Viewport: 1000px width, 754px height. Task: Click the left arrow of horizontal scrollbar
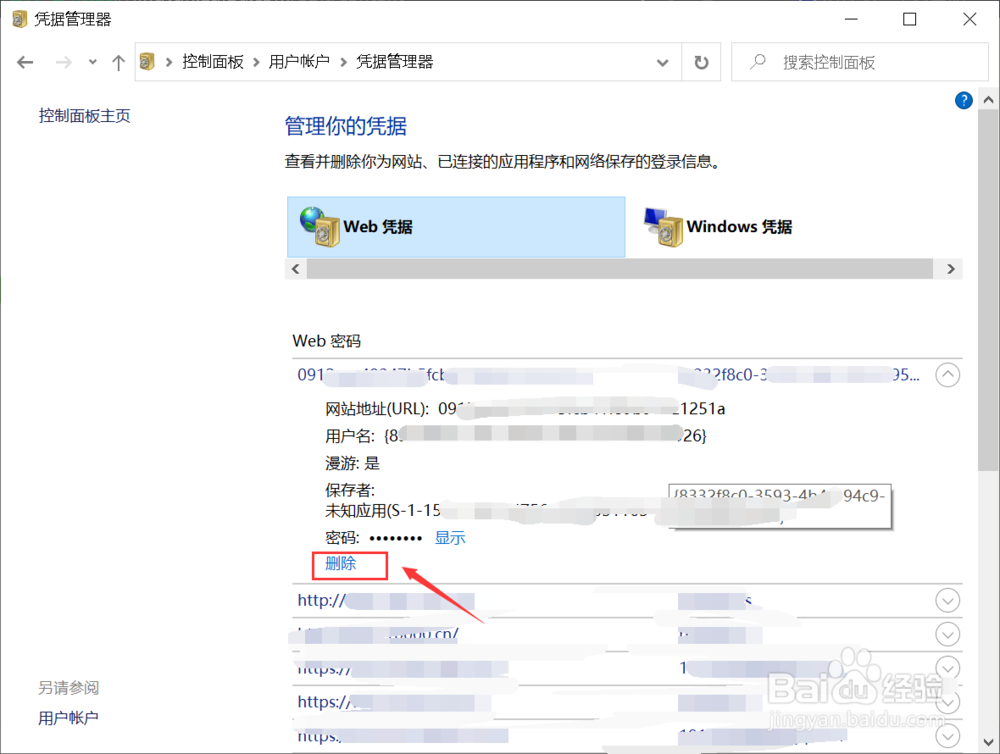click(295, 269)
